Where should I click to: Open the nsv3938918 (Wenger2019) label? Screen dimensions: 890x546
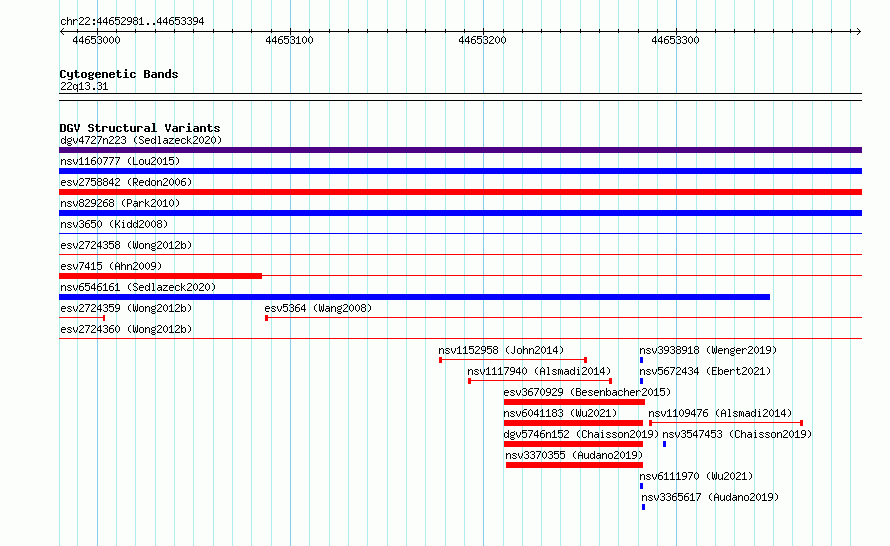708,350
